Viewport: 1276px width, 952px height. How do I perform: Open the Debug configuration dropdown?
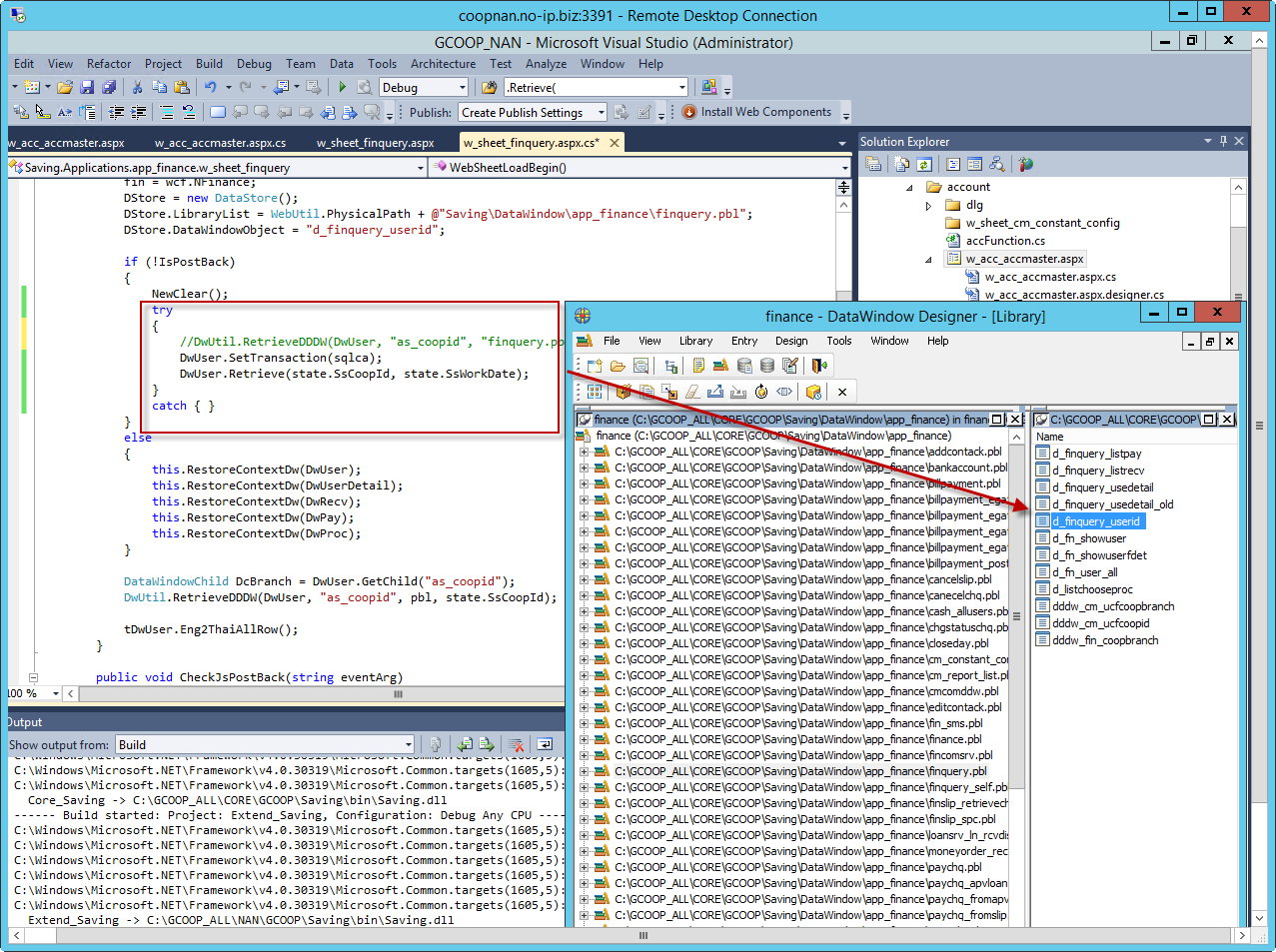[463, 88]
